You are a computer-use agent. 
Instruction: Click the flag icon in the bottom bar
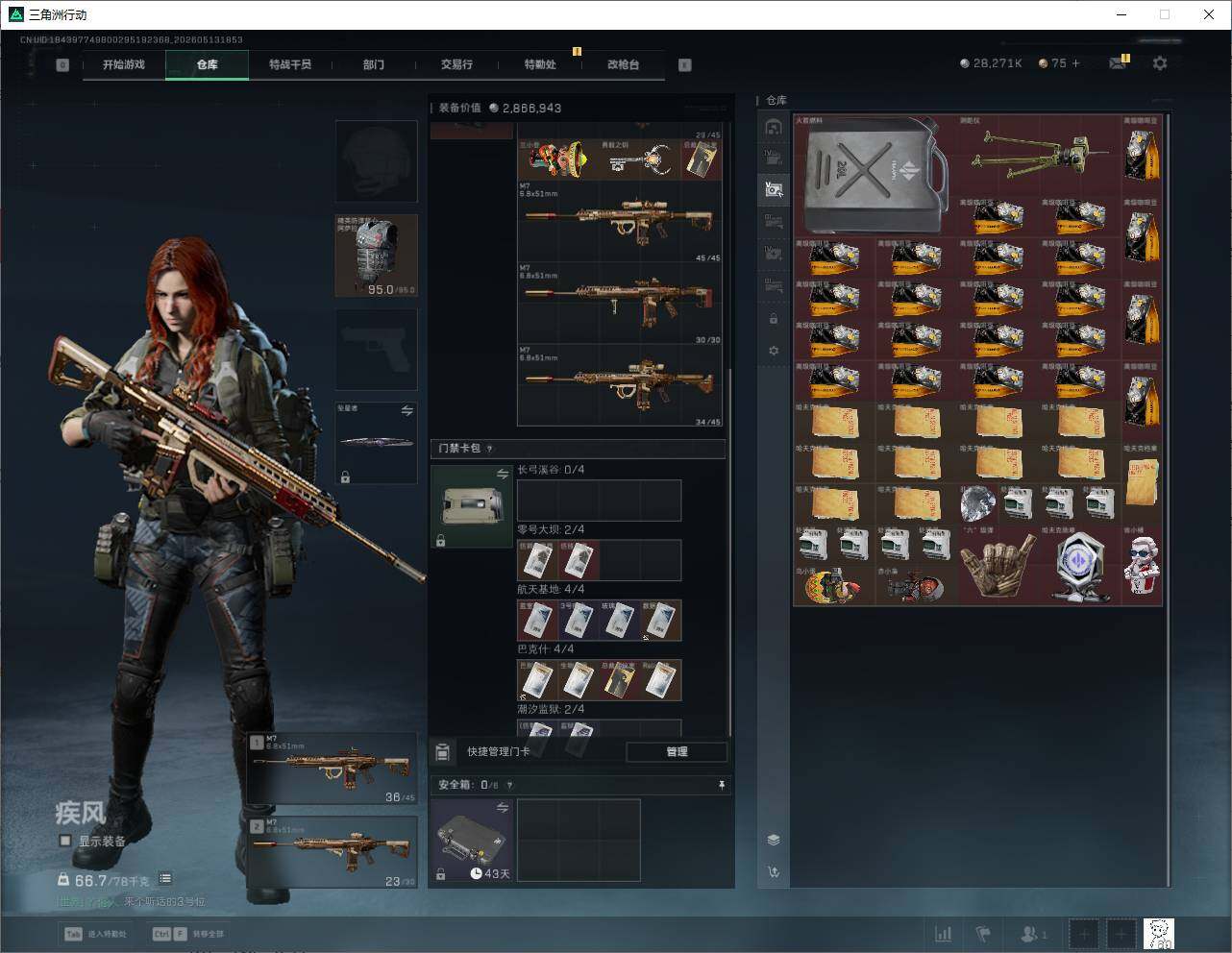coord(983,933)
